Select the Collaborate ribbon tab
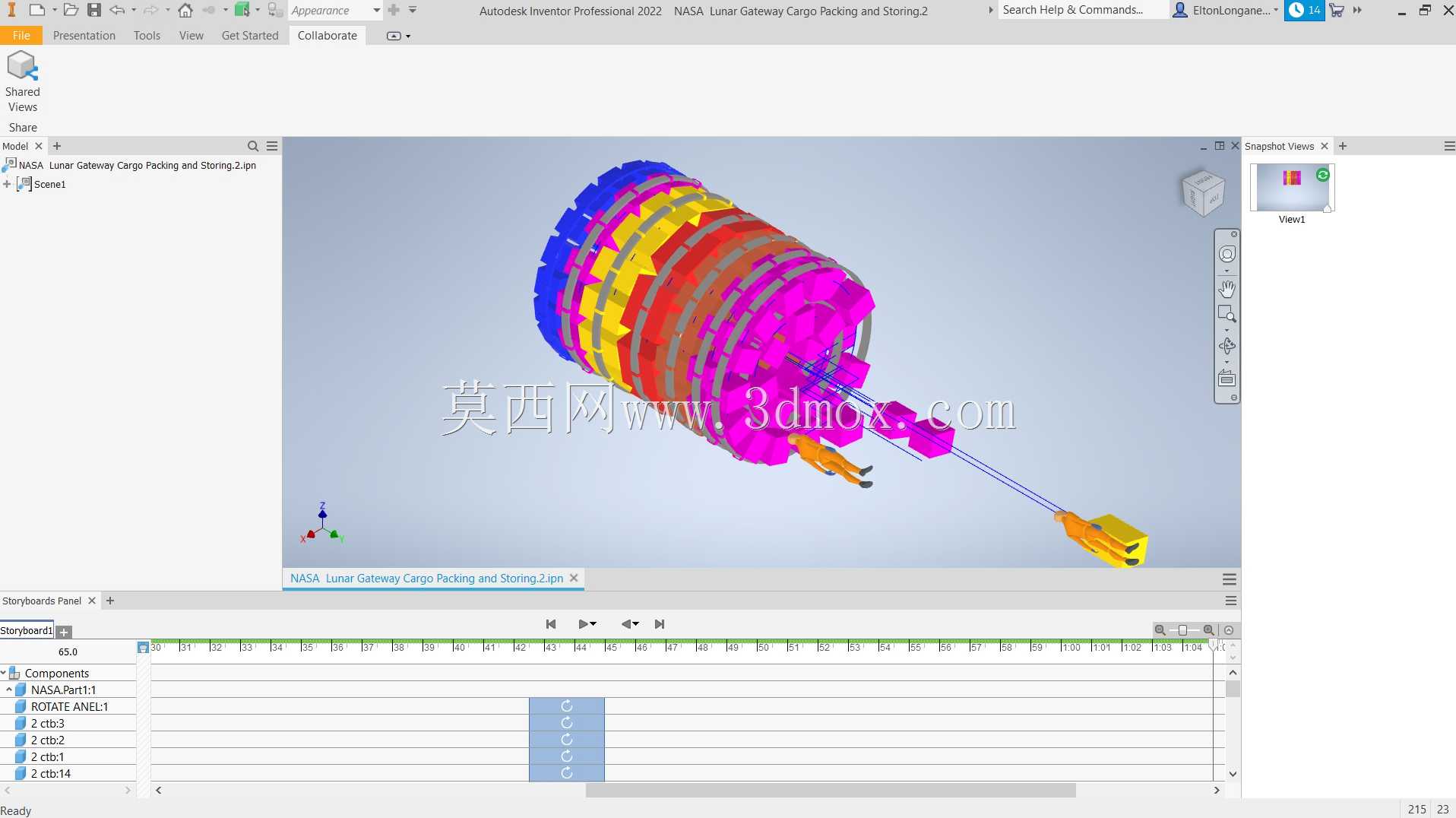Screen dimensions: 1456x818 point(328,36)
